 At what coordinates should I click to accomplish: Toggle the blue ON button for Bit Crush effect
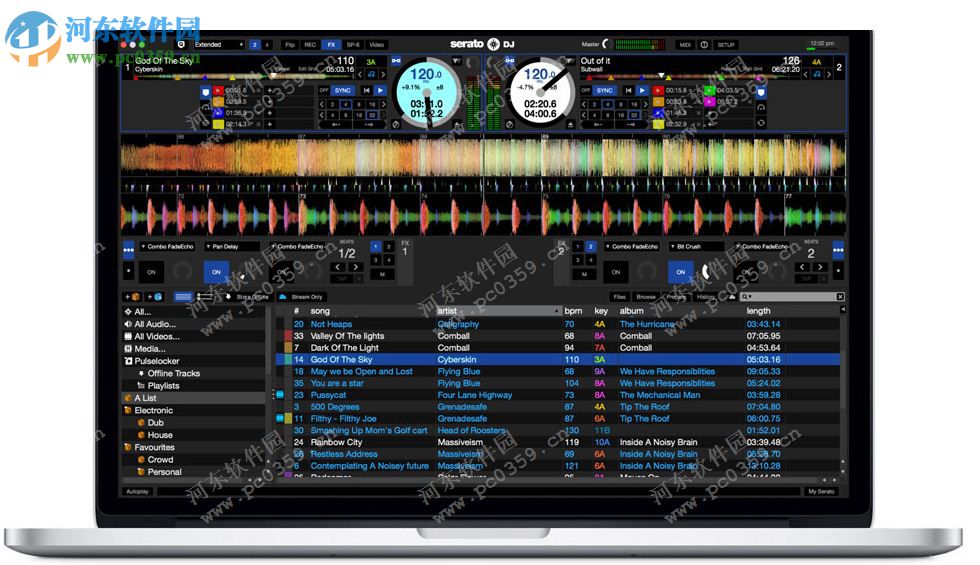pos(681,272)
